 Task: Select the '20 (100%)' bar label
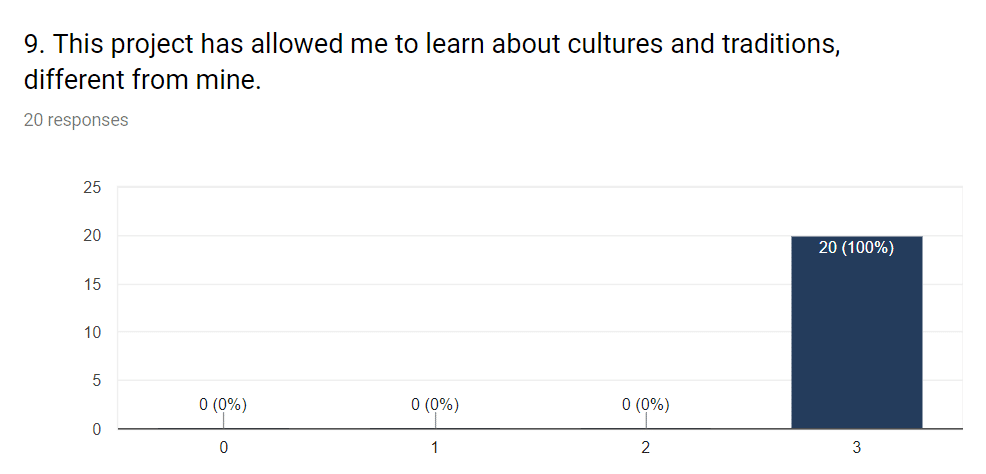856,248
